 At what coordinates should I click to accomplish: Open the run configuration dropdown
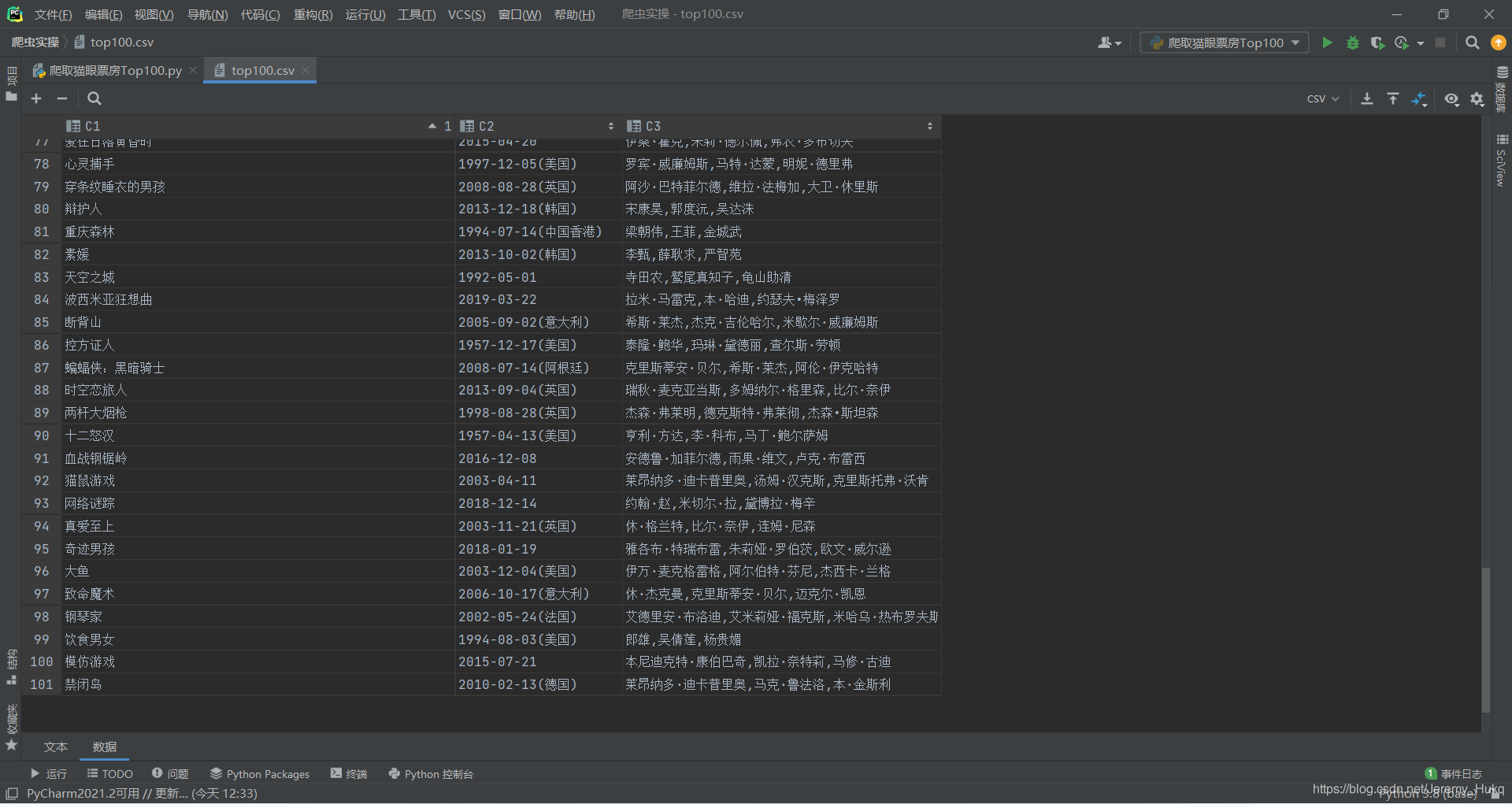(1223, 43)
